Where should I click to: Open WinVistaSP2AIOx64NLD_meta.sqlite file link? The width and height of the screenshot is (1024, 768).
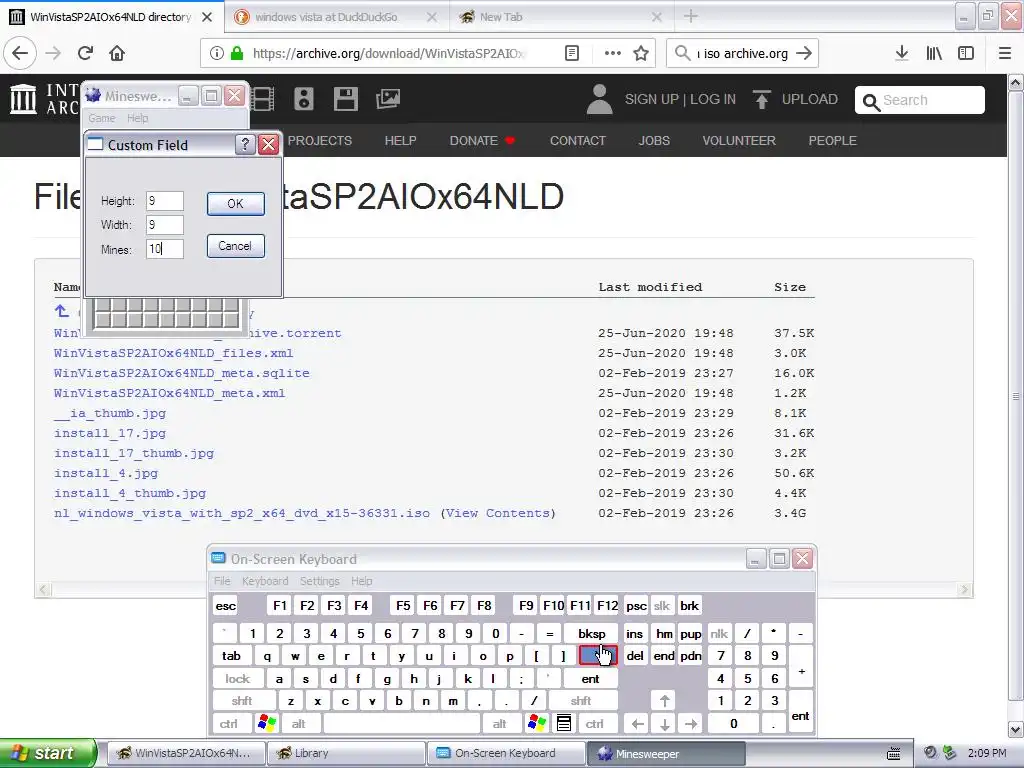182,374
